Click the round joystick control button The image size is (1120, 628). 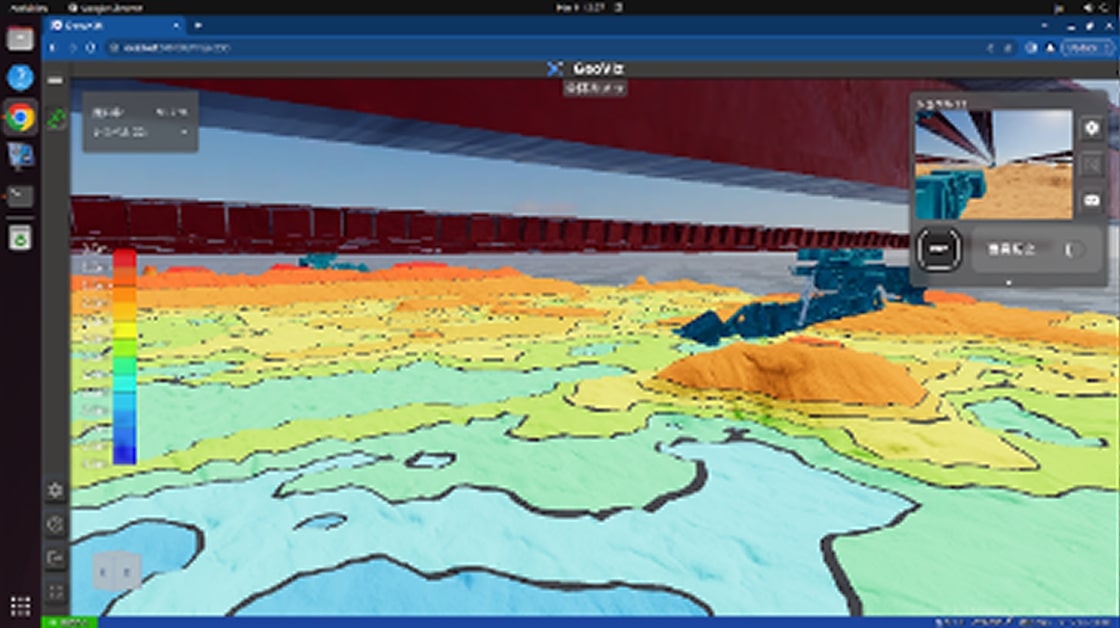point(938,249)
